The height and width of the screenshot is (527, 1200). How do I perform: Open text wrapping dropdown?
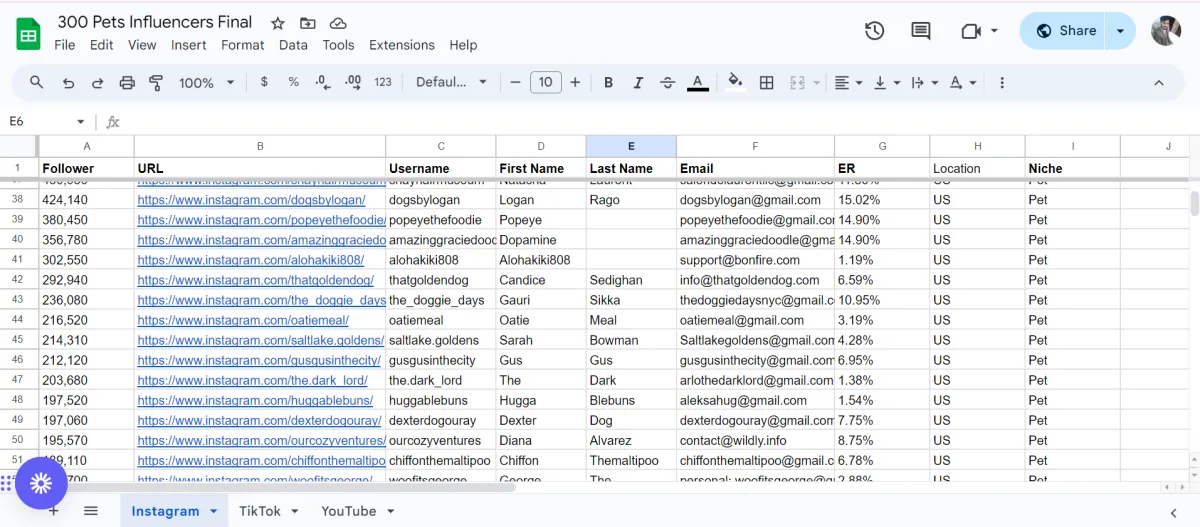(x=925, y=83)
